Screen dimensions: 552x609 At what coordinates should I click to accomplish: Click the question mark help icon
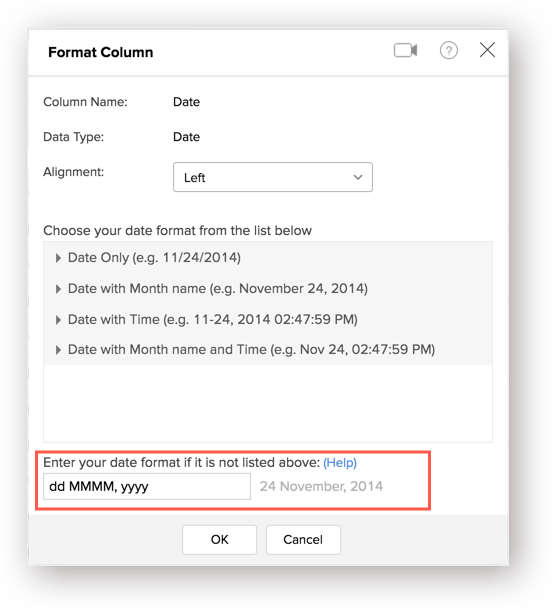pyautogui.click(x=449, y=50)
